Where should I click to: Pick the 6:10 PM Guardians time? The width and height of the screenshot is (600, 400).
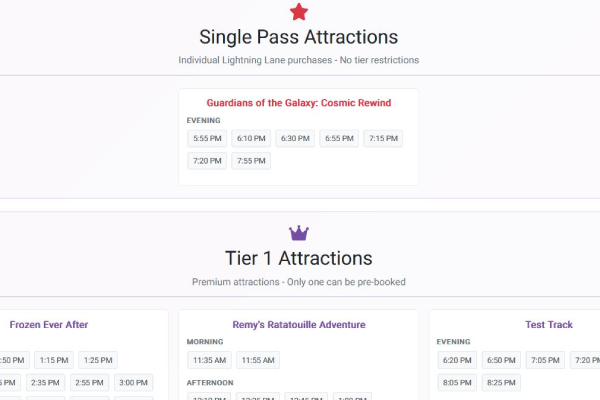click(x=250, y=139)
